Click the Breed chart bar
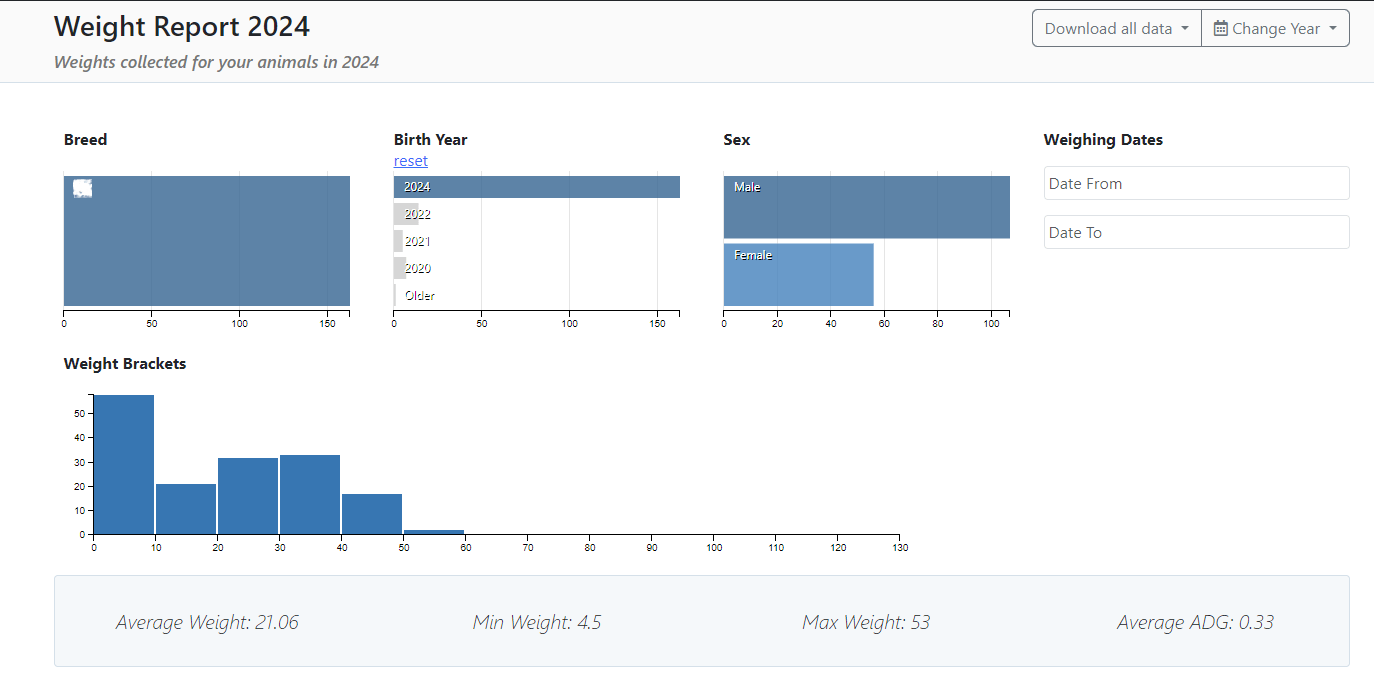 pos(206,241)
